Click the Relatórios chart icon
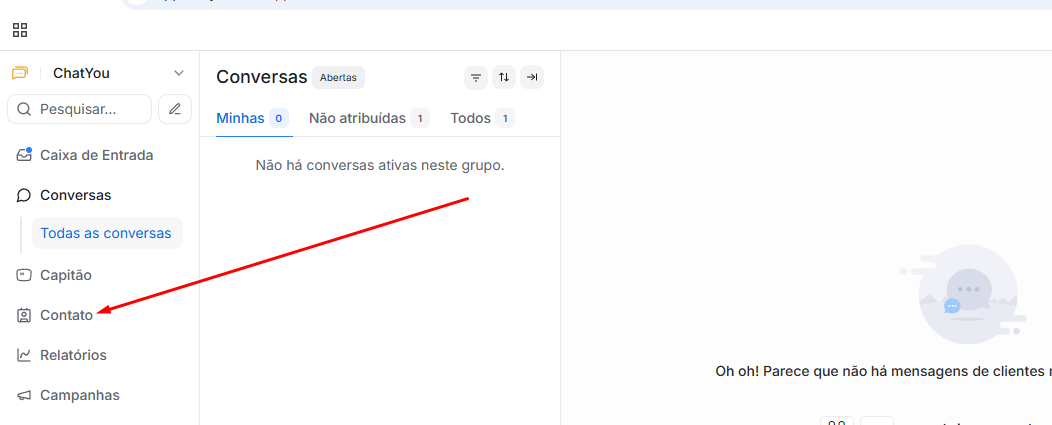 [x=24, y=355]
